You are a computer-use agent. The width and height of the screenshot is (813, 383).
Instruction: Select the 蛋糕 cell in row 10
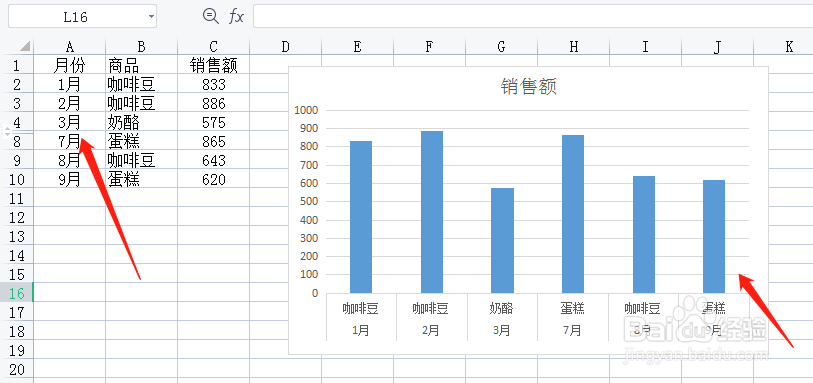pyautogui.click(x=142, y=179)
